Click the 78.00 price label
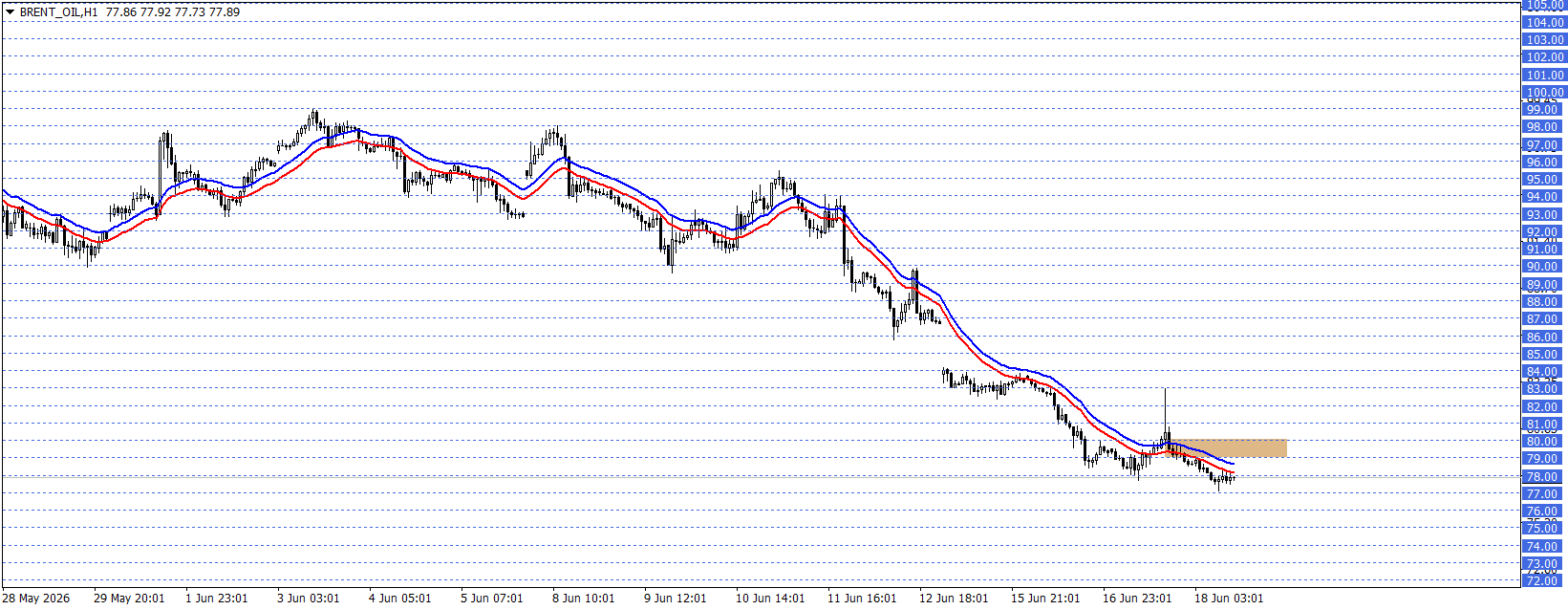Image resolution: width=1568 pixels, height=610 pixels. click(x=1544, y=477)
